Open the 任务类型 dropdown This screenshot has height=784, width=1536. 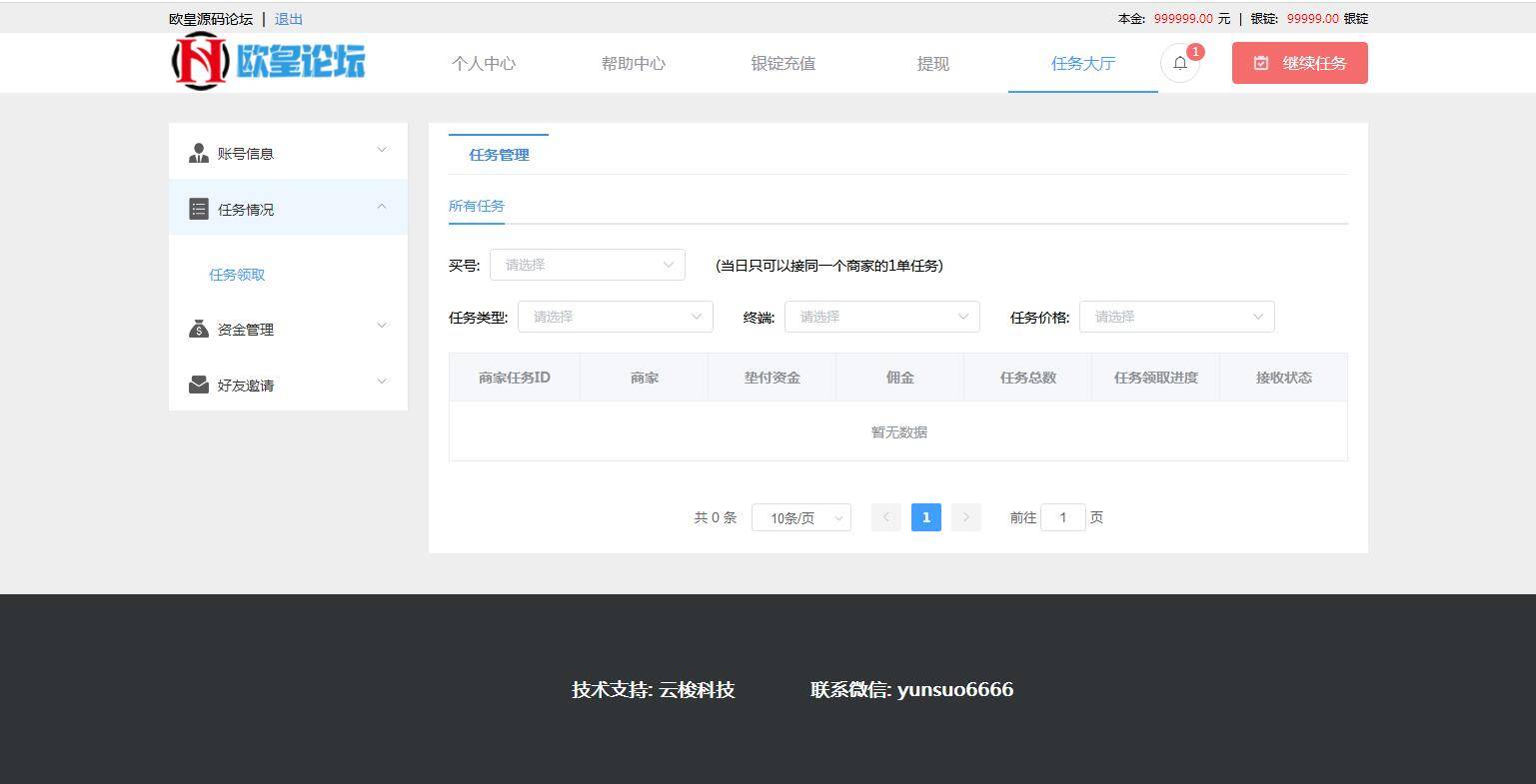[615, 316]
